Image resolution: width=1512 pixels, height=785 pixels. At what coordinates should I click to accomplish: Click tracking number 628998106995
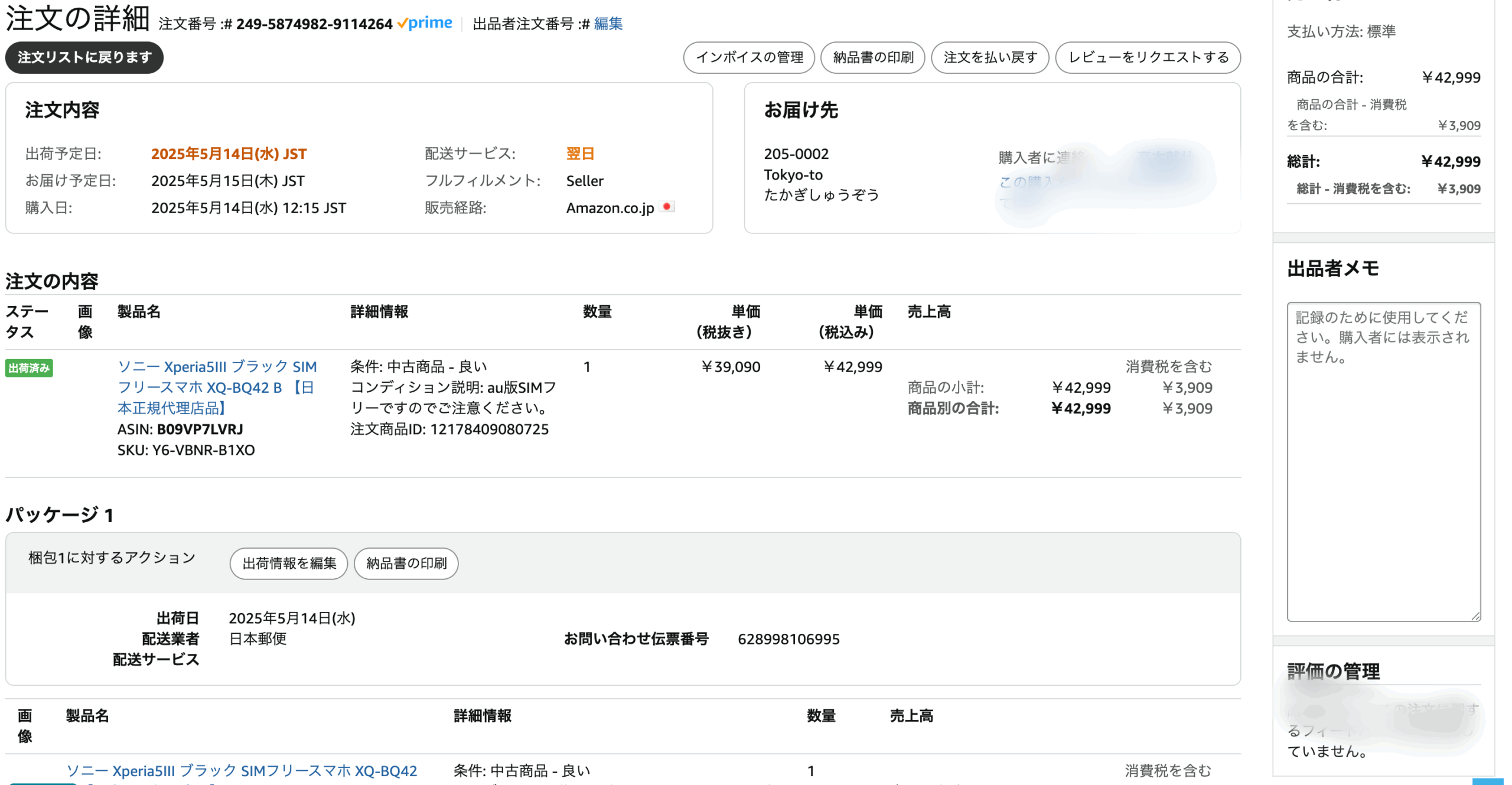788,639
